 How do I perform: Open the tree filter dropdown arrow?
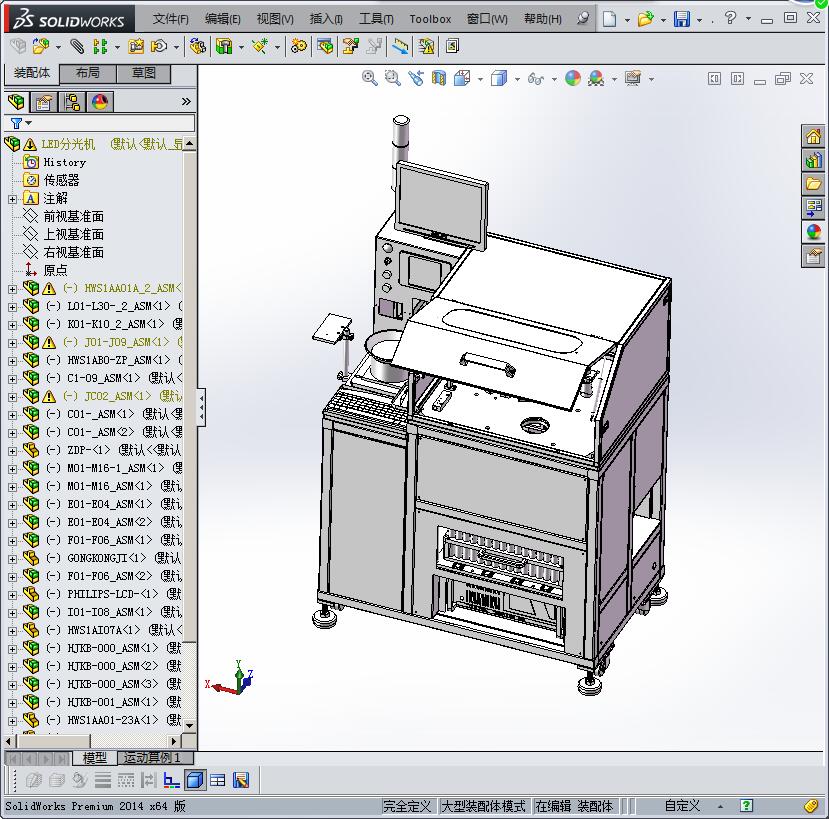(29, 123)
